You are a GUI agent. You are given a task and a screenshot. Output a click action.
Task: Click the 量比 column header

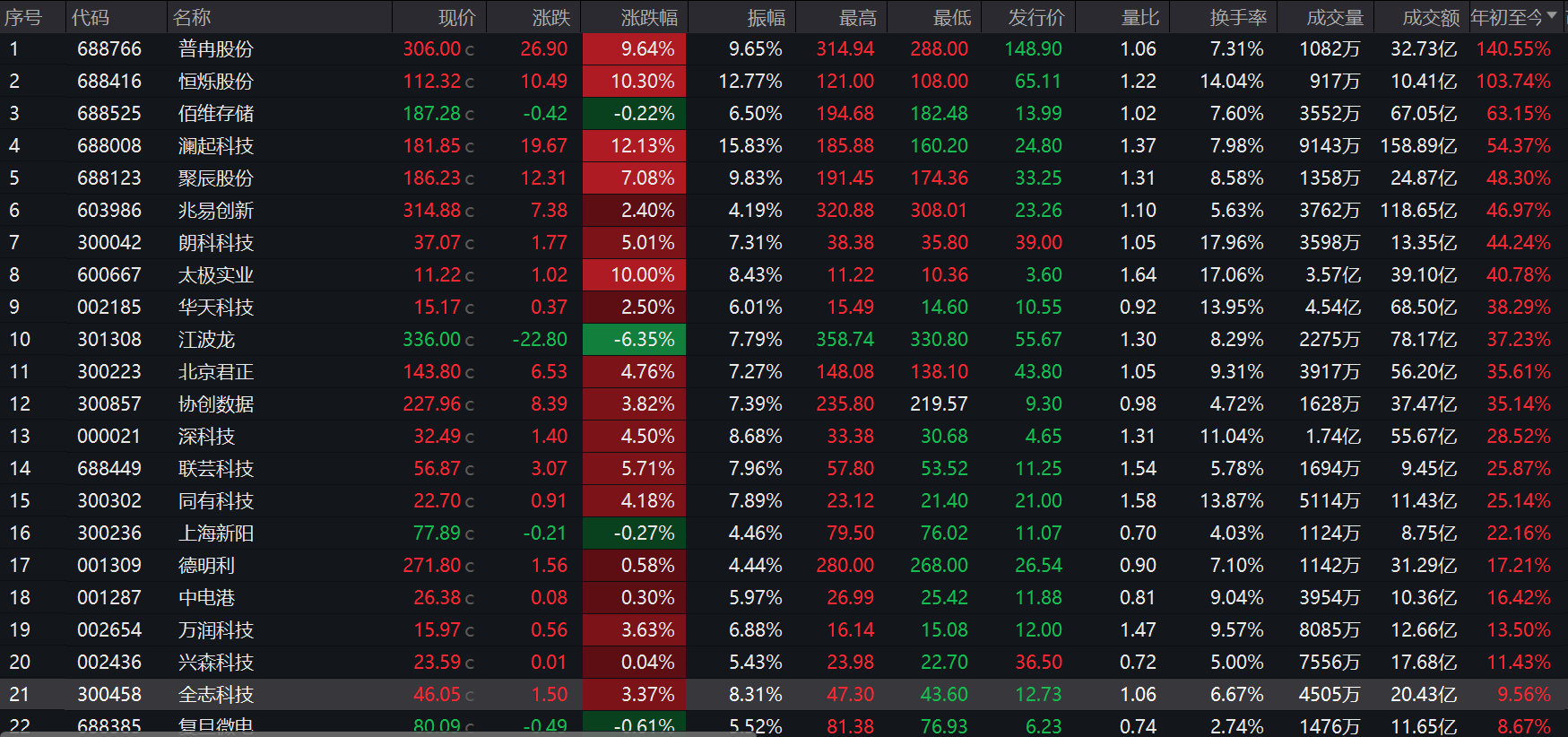(1140, 18)
